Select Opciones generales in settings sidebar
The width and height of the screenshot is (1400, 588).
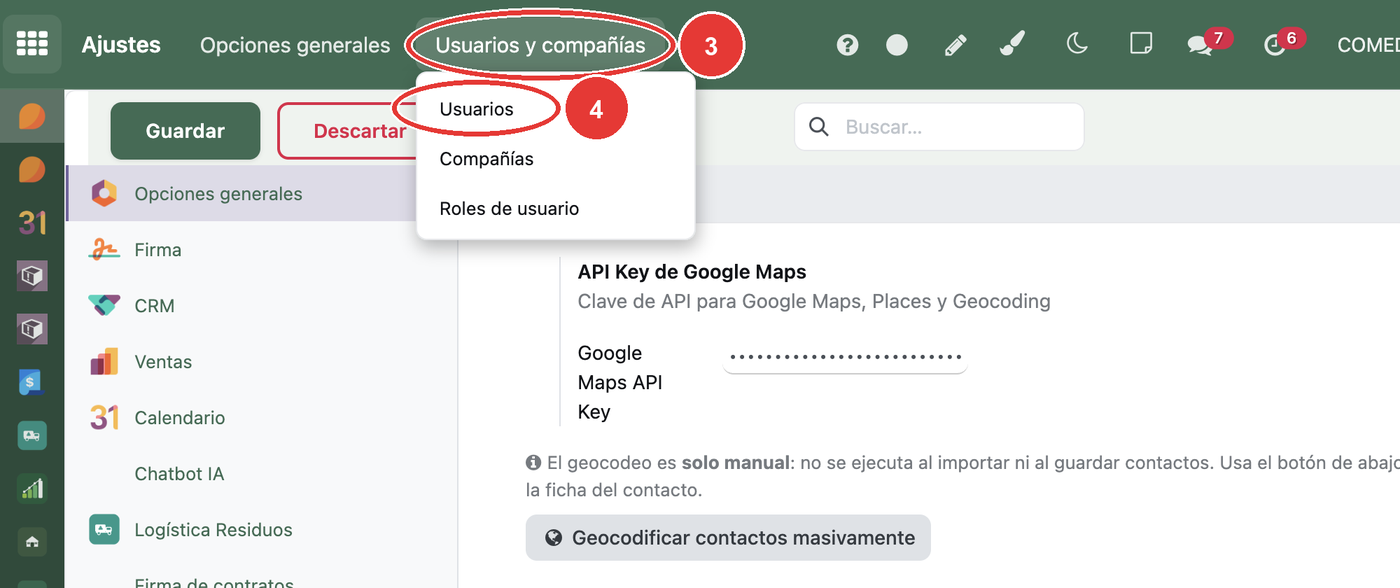(261, 194)
